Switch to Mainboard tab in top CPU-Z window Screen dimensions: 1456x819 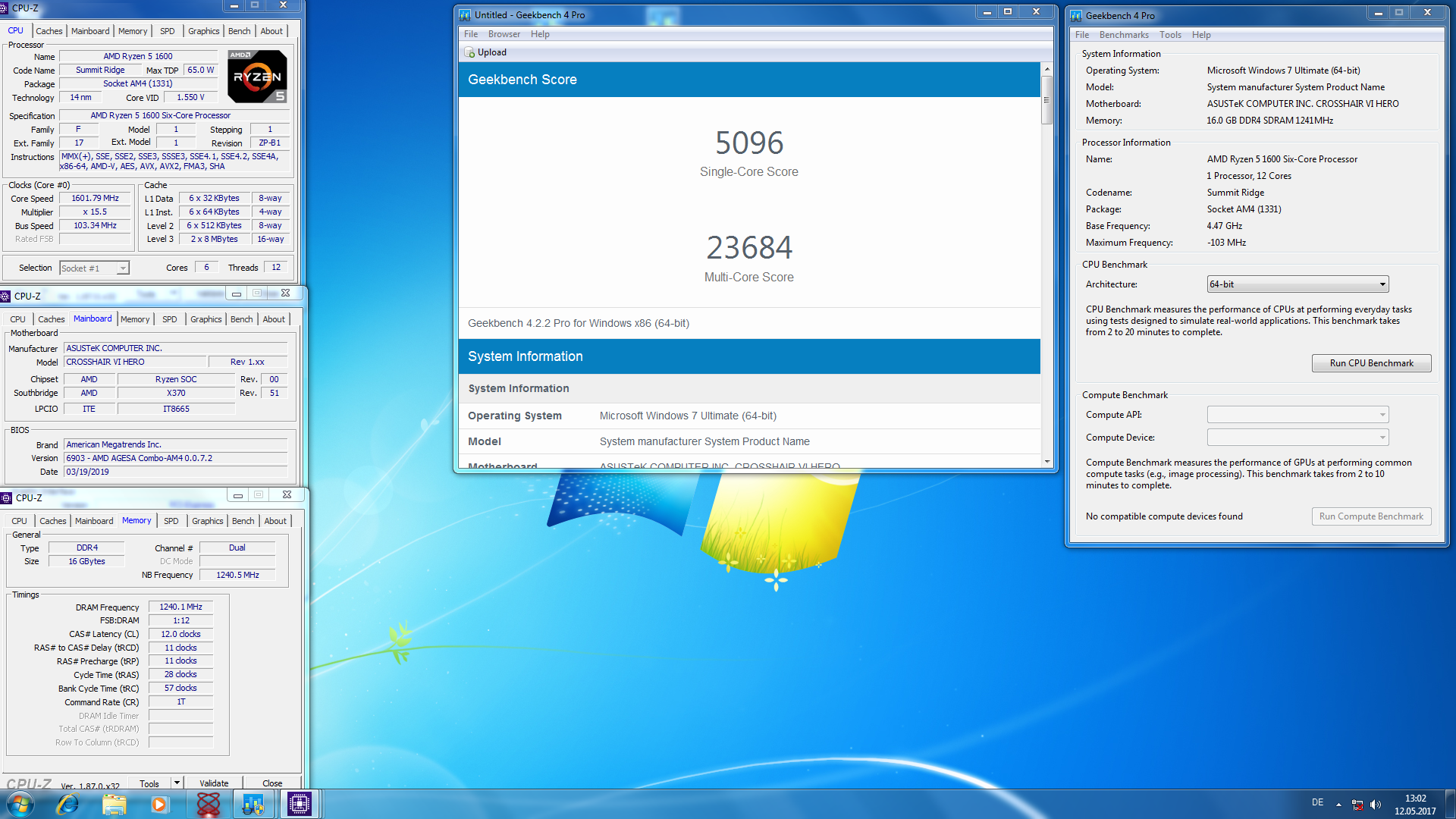click(x=90, y=31)
